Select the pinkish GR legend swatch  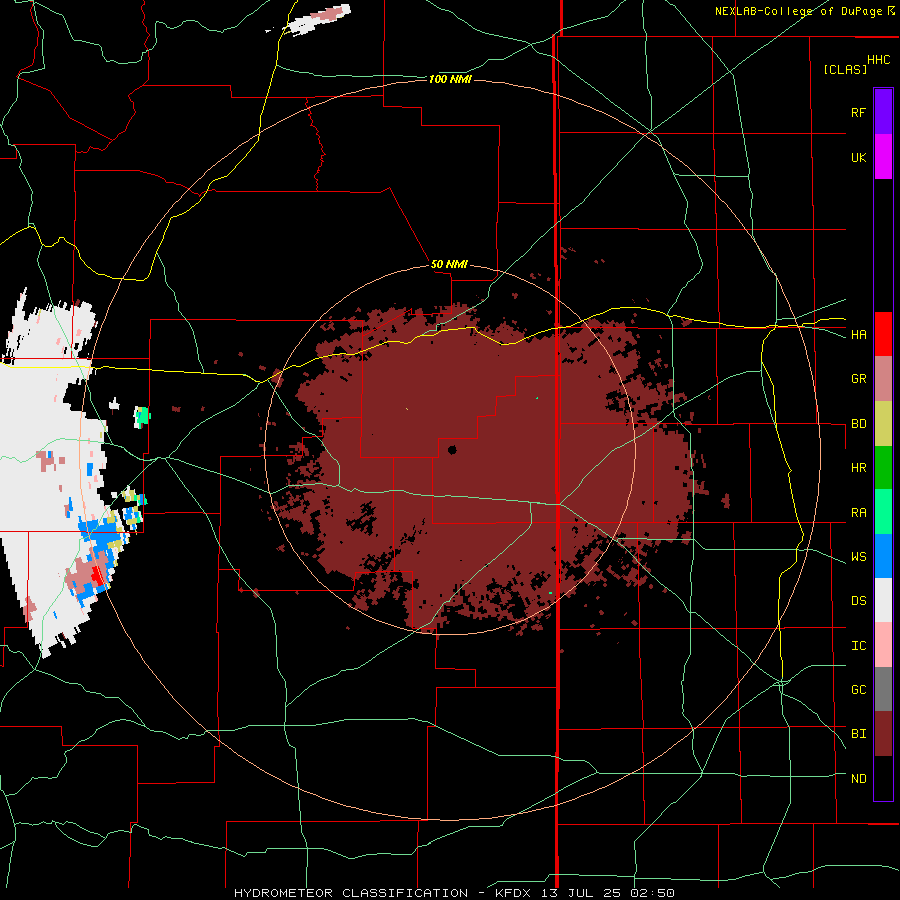pos(883,379)
